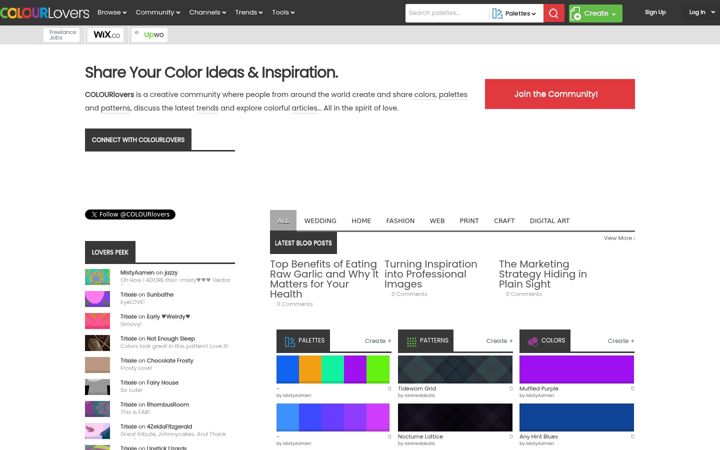
Task: Open the Log In dropdown
Action: [x=701, y=12]
